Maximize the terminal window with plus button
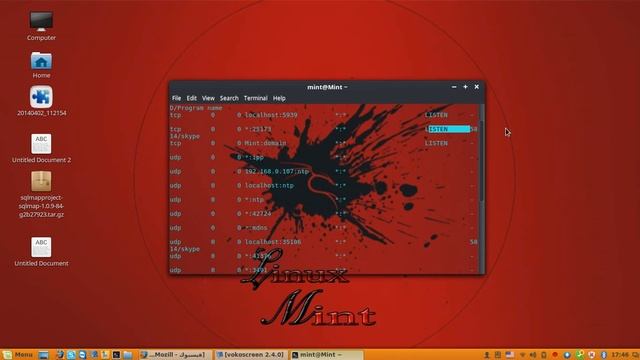Image resolution: width=640 pixels, height=360 pixels. (x=465, y=87)
